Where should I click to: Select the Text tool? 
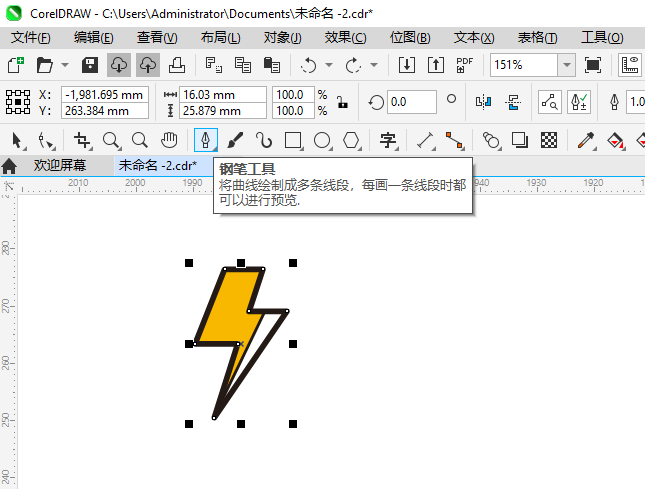pyautogui.click(x=388, y=140)
